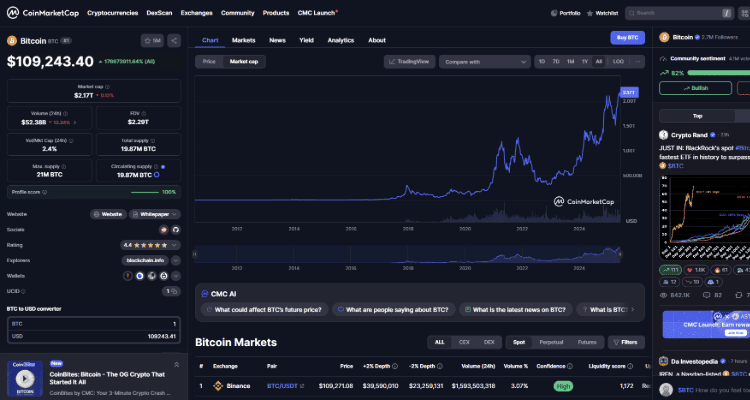Ask what people are saying about BTC

(x=394, y=310)
